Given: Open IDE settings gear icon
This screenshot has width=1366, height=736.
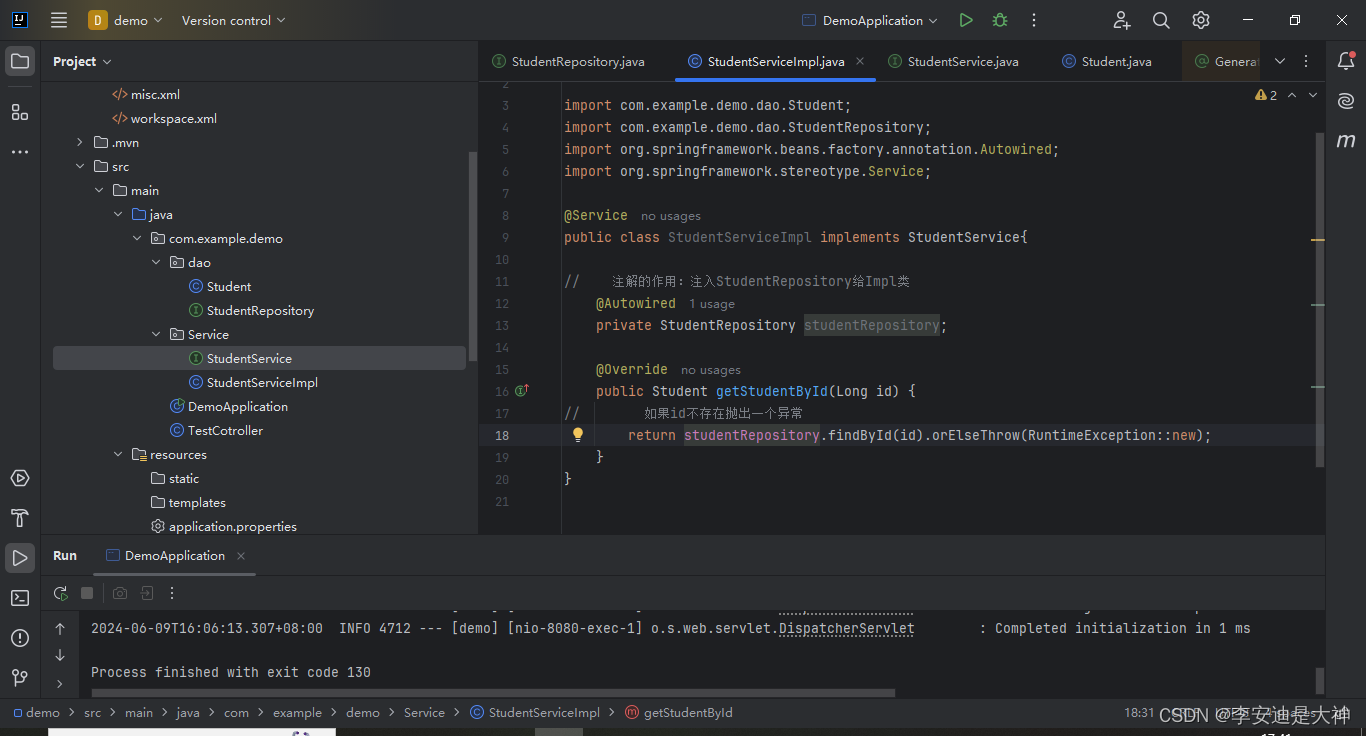Looking at the screenshot, I should point(1201,20).
